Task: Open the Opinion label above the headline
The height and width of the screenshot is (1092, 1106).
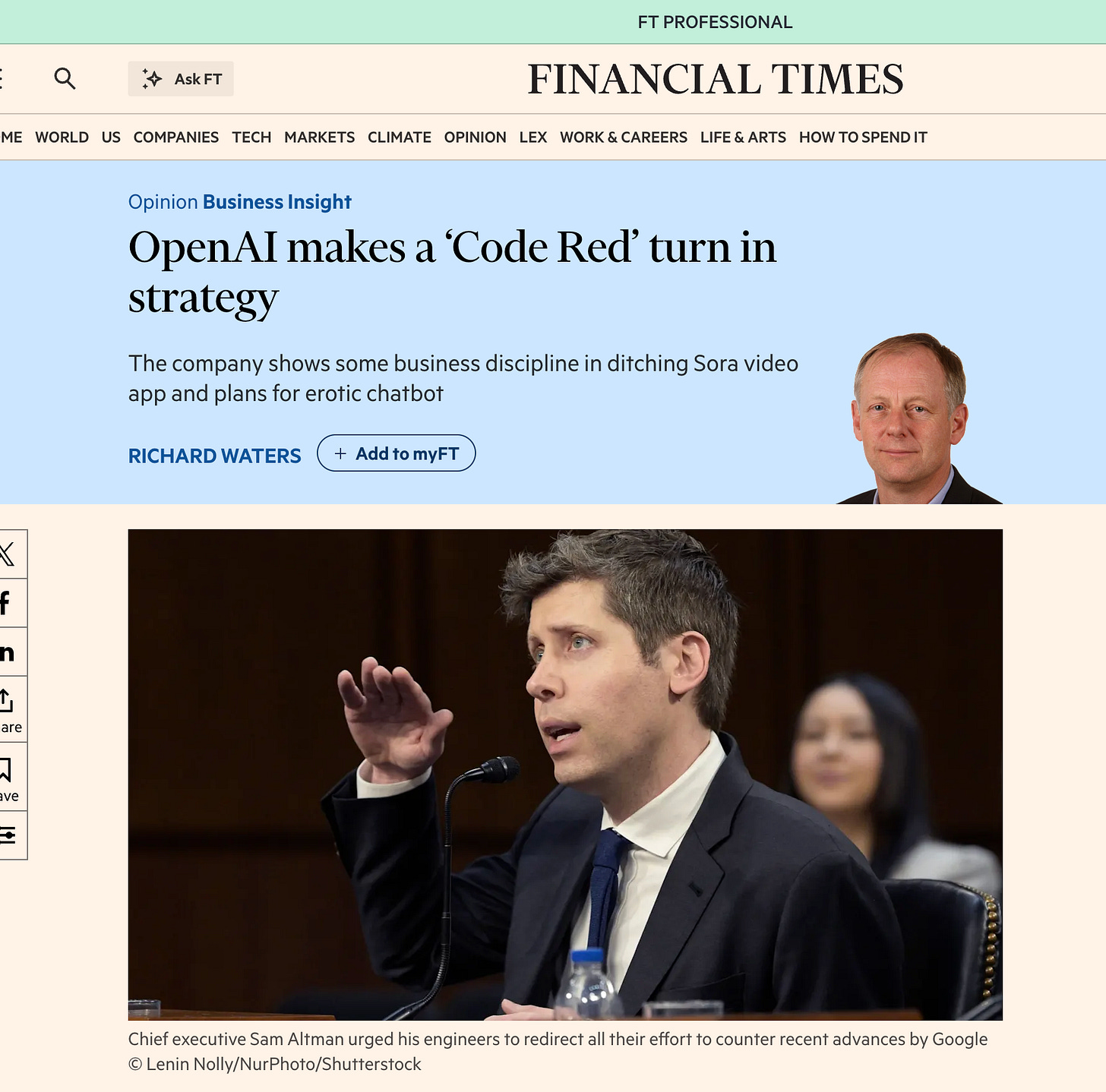Action: tap(163, 202)
